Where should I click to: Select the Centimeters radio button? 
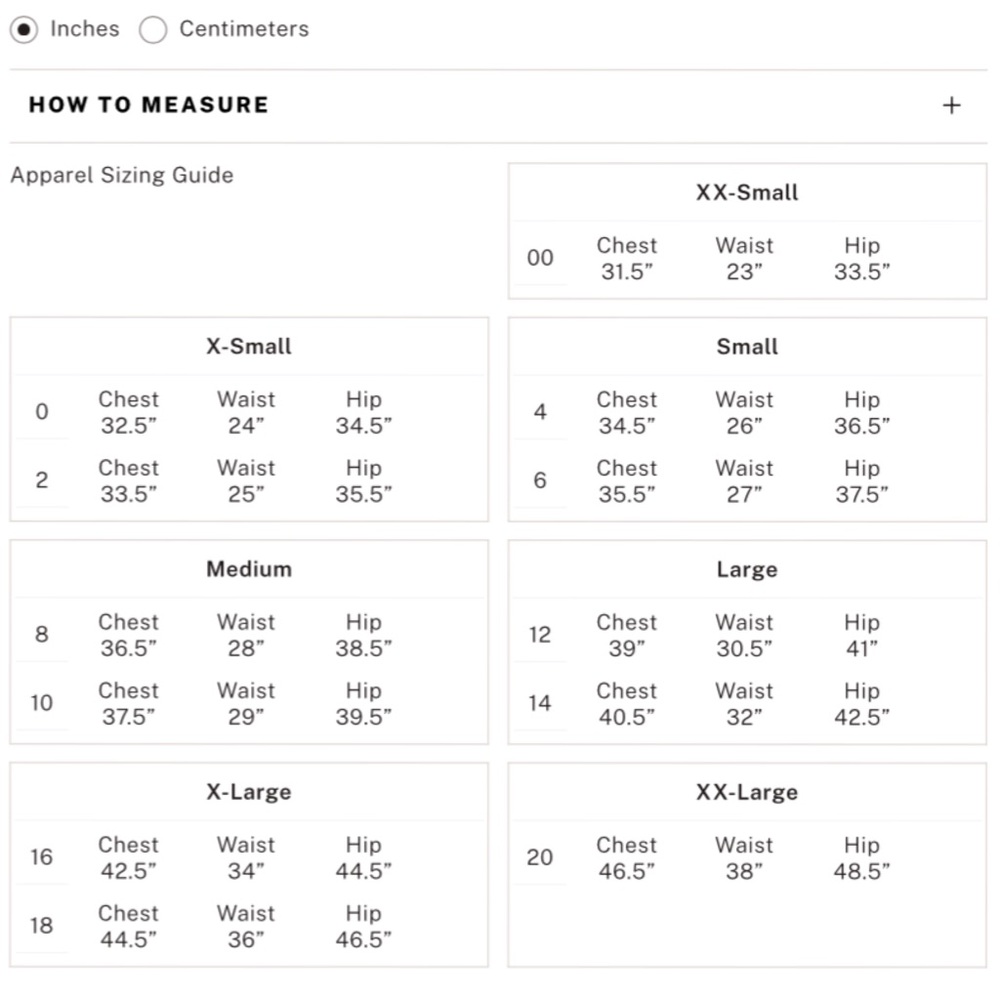pyautogui.click(x=153, y=29)
